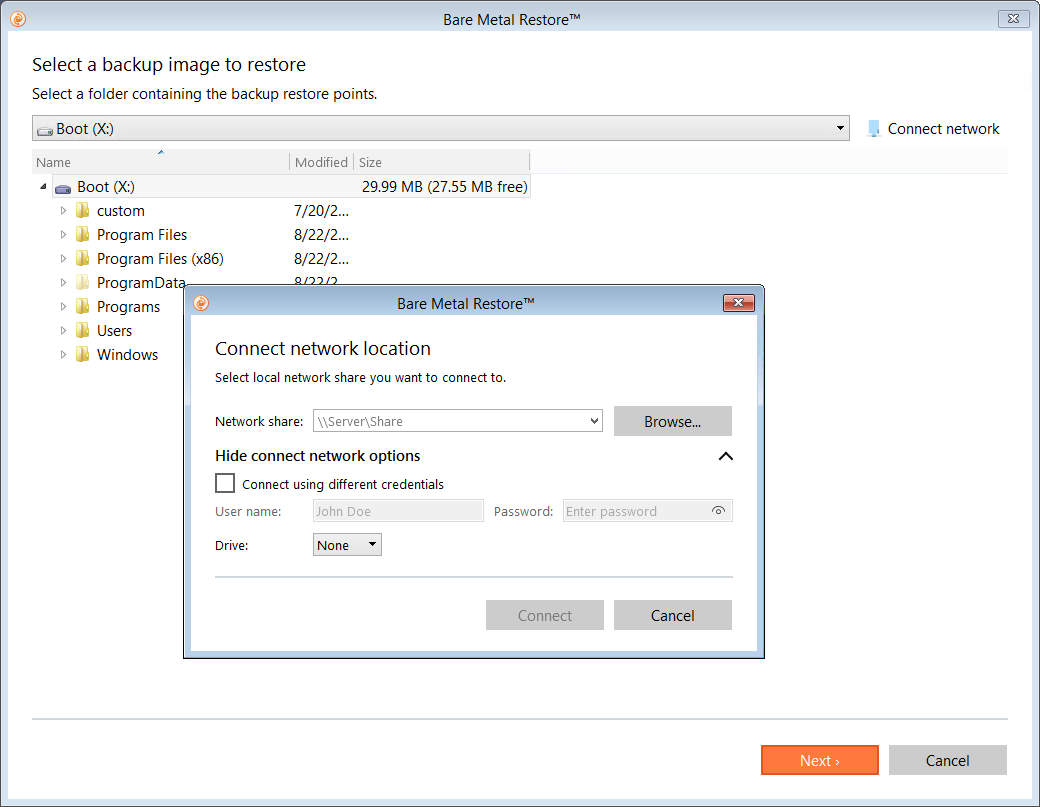Click the Boot (X:) drive icon in tree
Viewport: 1040px width, 807px height.
coord(63,187)
